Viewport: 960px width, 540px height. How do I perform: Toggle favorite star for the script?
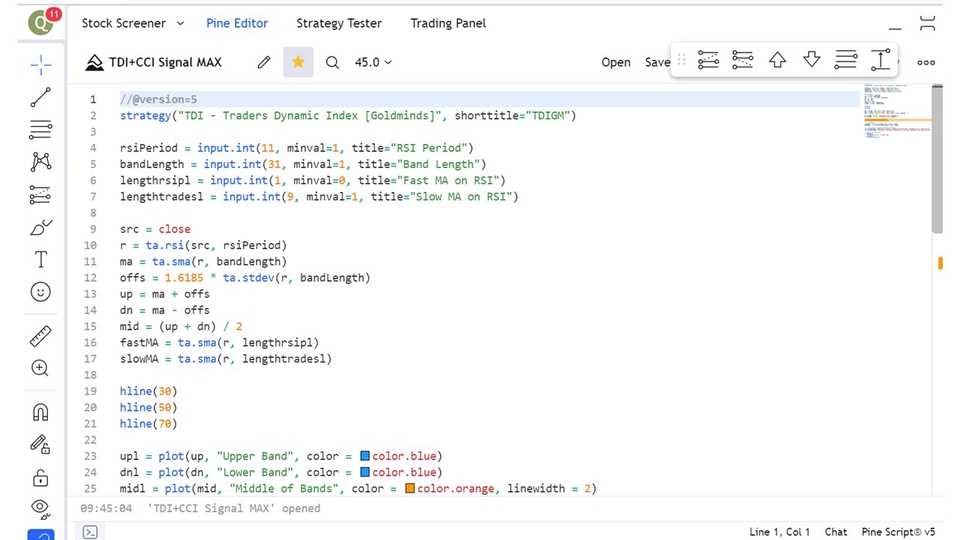pos(298,62)
